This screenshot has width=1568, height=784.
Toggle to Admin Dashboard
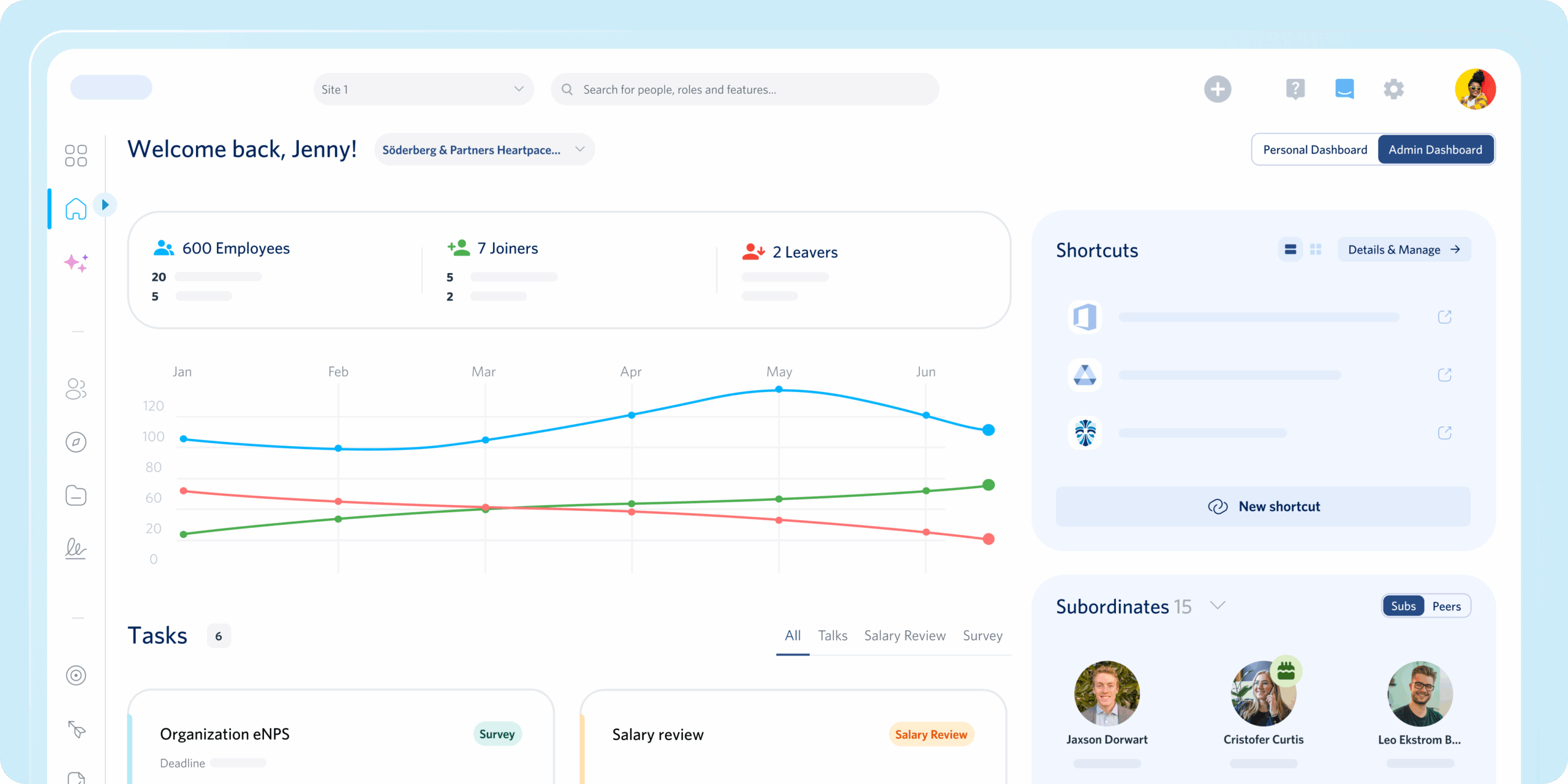click(1435, 150)
